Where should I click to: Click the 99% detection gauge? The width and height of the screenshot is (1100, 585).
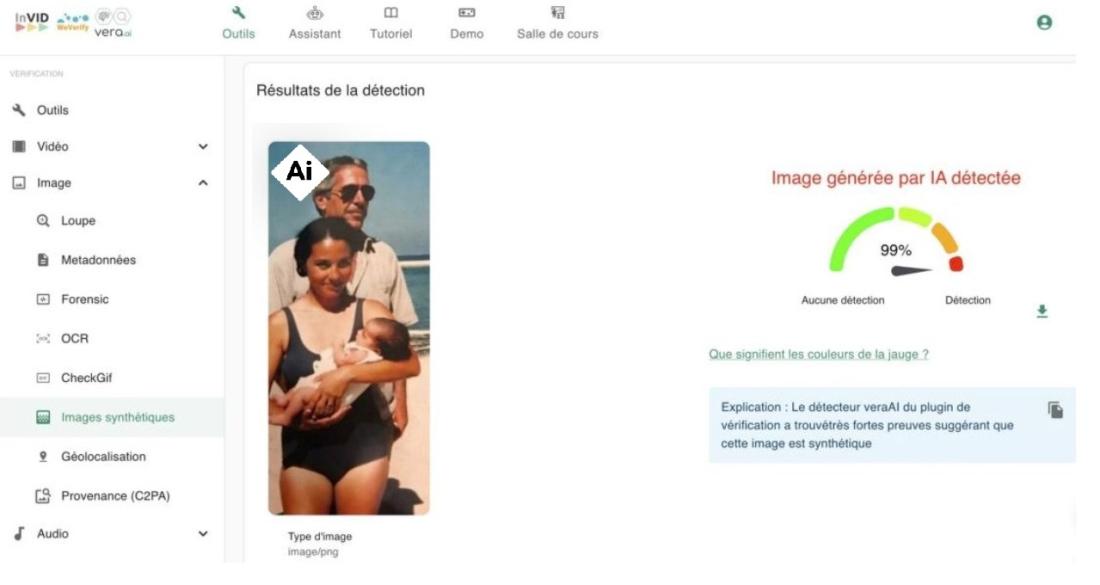pyautogui.click(x=895, y=245)
